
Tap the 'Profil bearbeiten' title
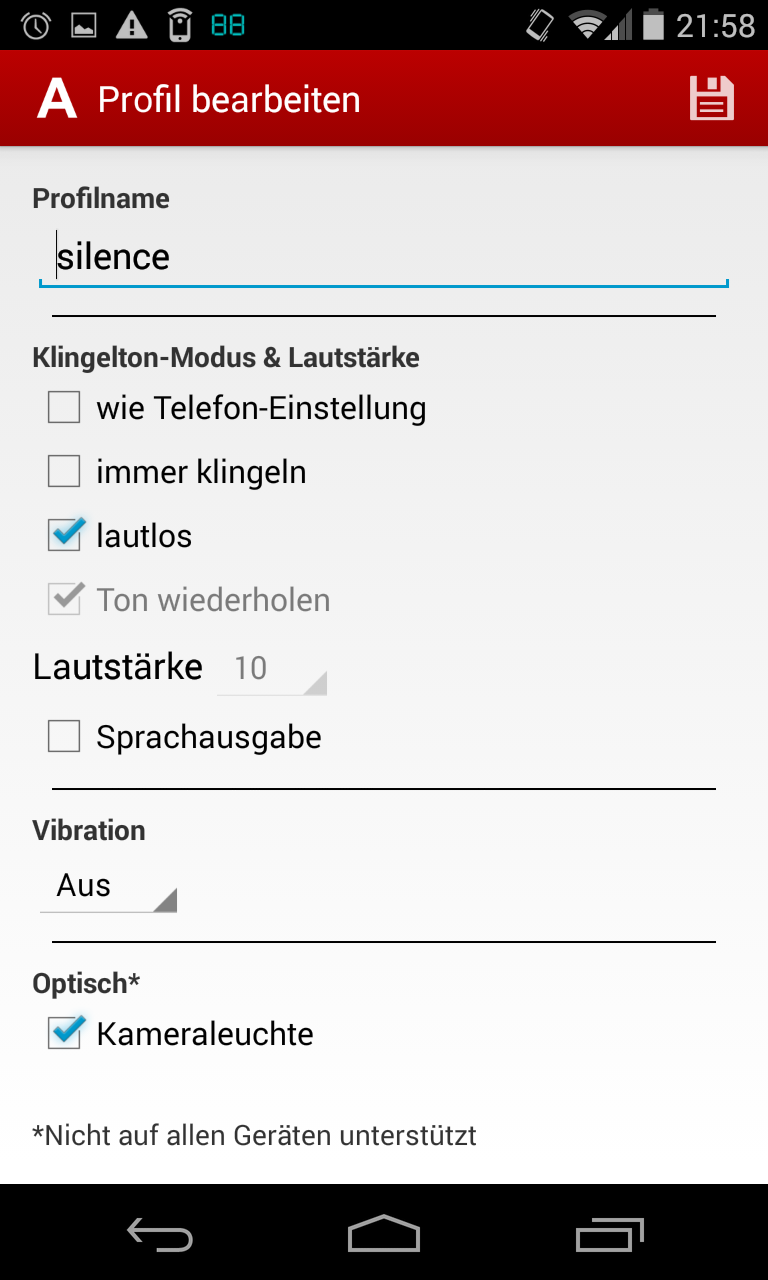[229, 100]
